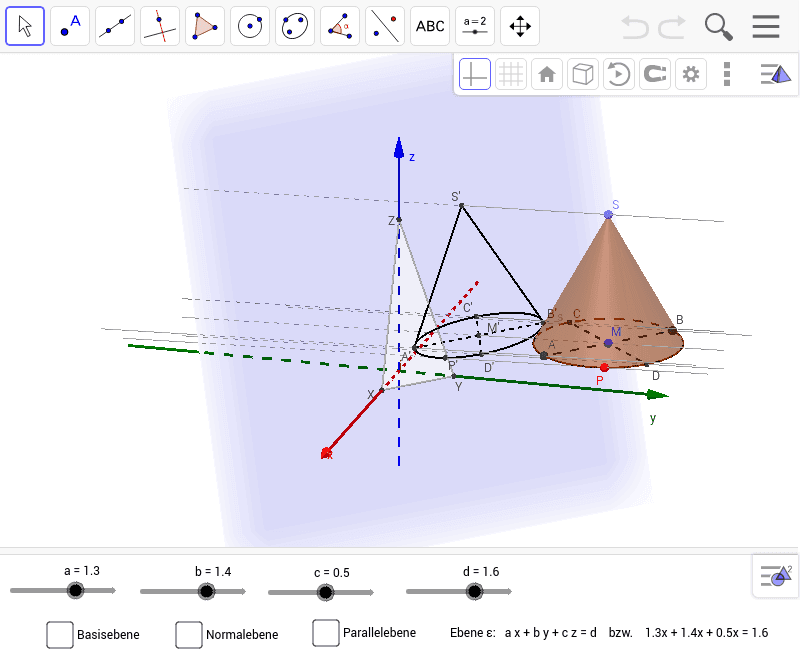Screen dimensions: 800x660
Task: Toggle the grid display
Action: [x=511, y=74]
